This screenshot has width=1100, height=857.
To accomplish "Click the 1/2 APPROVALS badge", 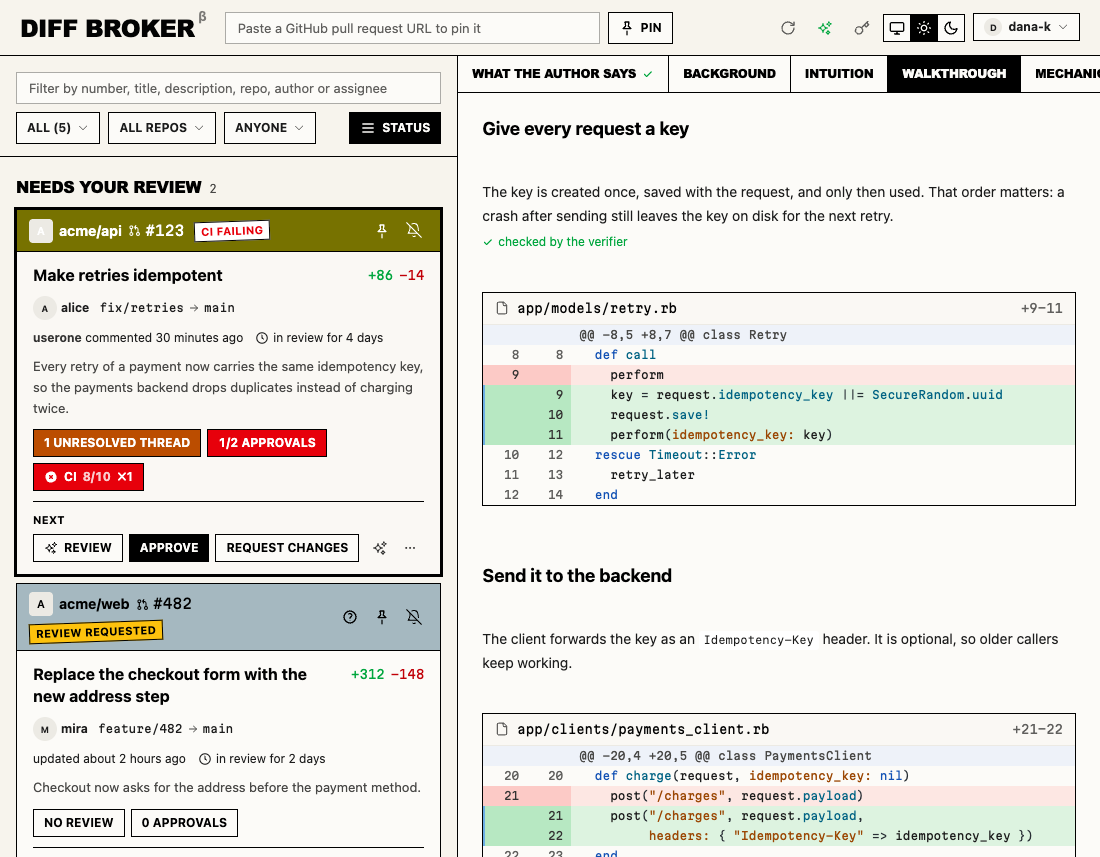I will point(267,443).
